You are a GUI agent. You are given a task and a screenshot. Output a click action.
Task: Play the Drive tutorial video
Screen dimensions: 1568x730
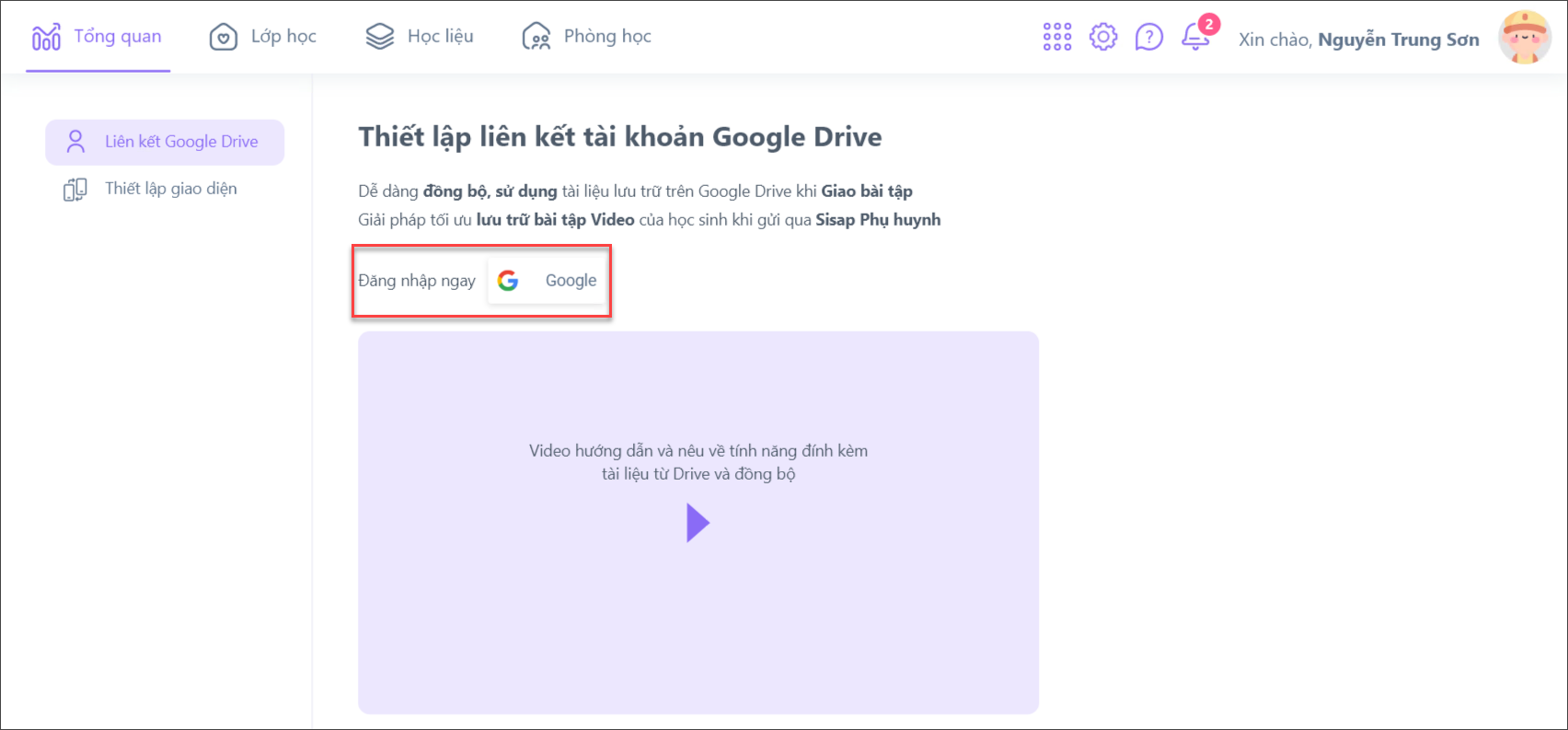[x=698, y=523]
